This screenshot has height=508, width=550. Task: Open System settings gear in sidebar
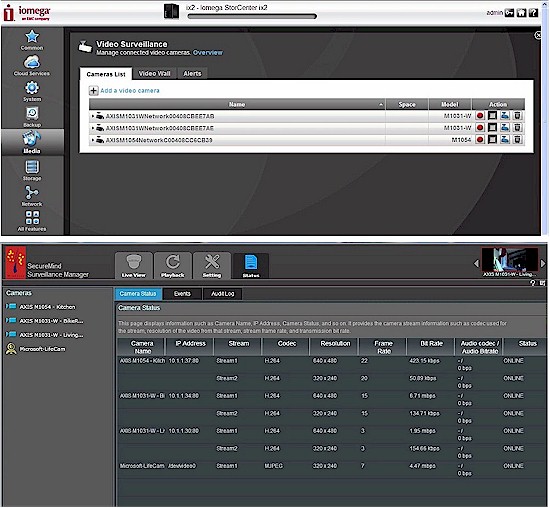click(32, 91)
